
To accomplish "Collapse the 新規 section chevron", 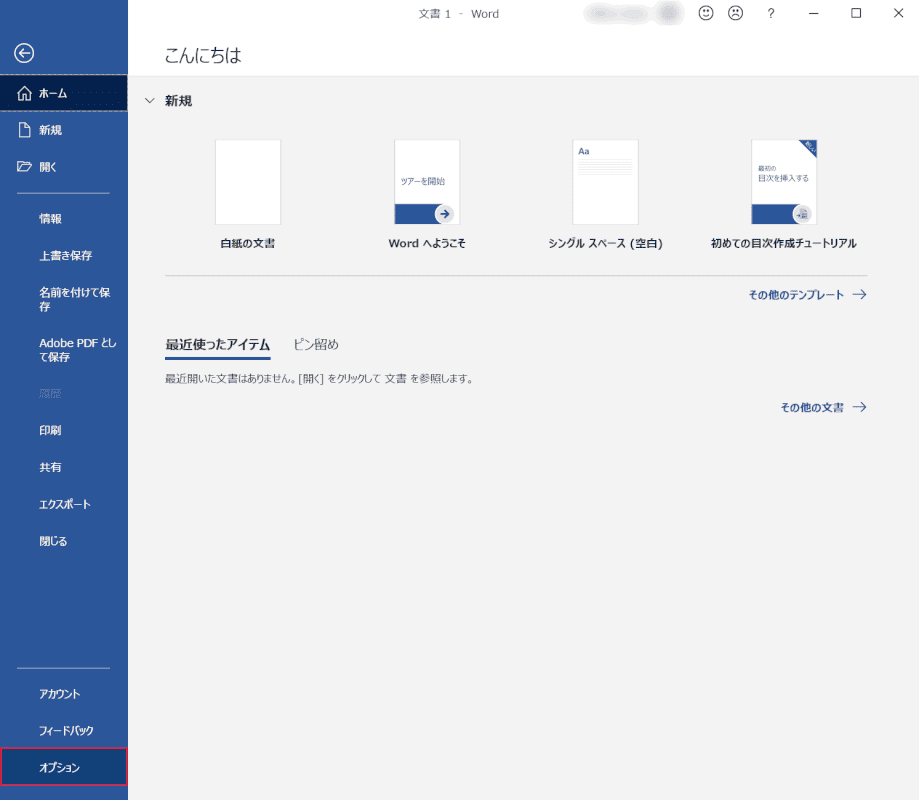I will click(149, 101).
